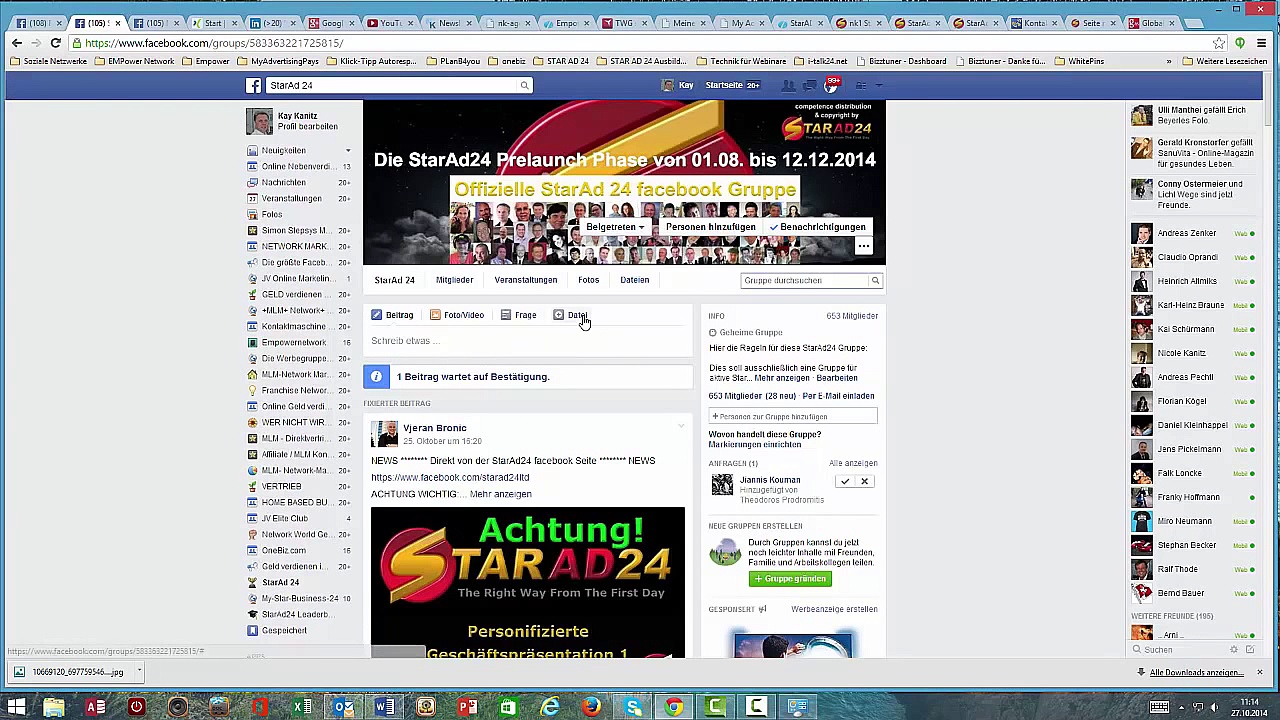Image resolution: width=1280 pixels, height=720 pixels.
Task: Open Skype from the Windows taskbar
Action: coord(633,708)
